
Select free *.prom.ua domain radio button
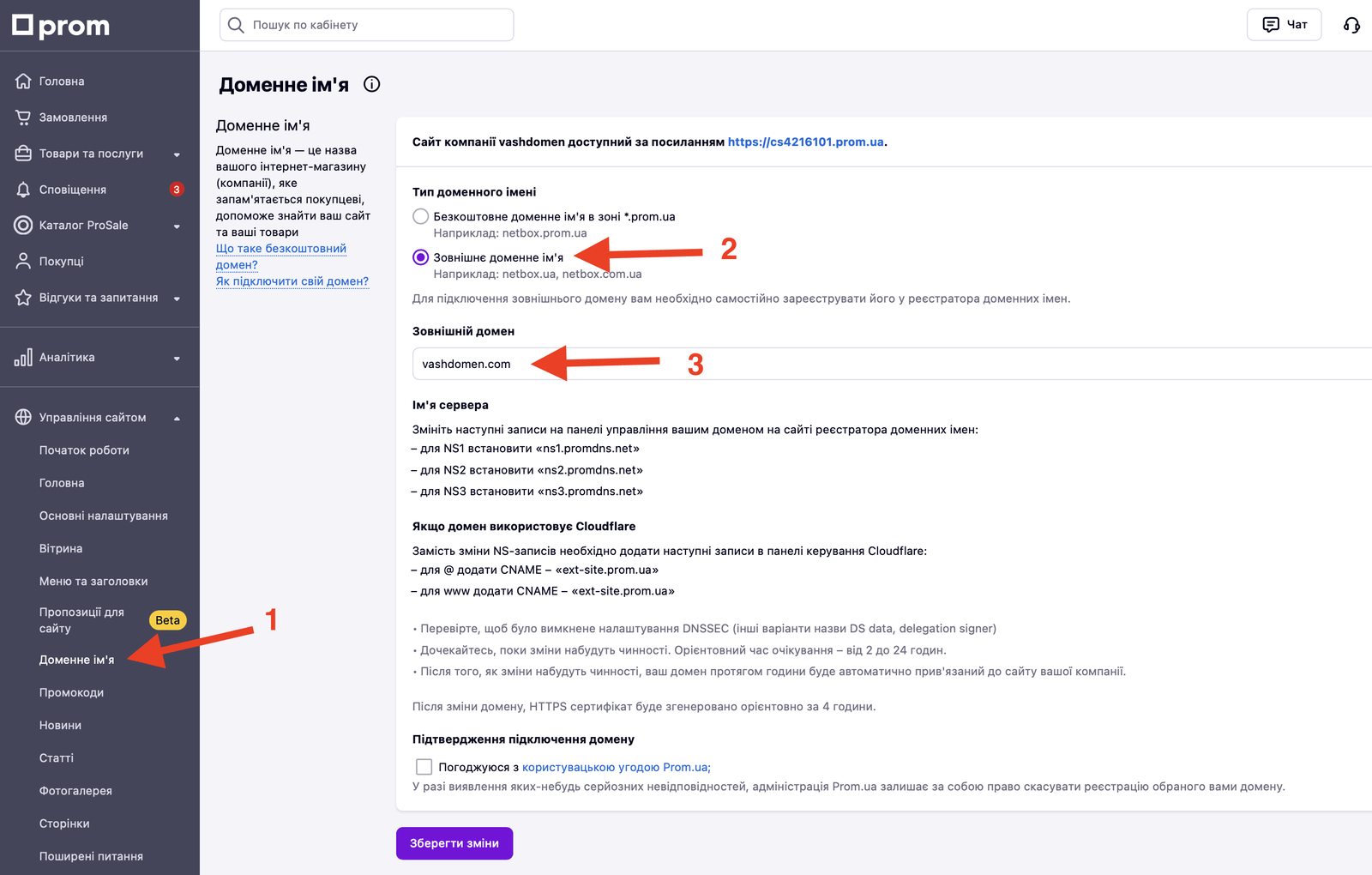pos(420,216)
